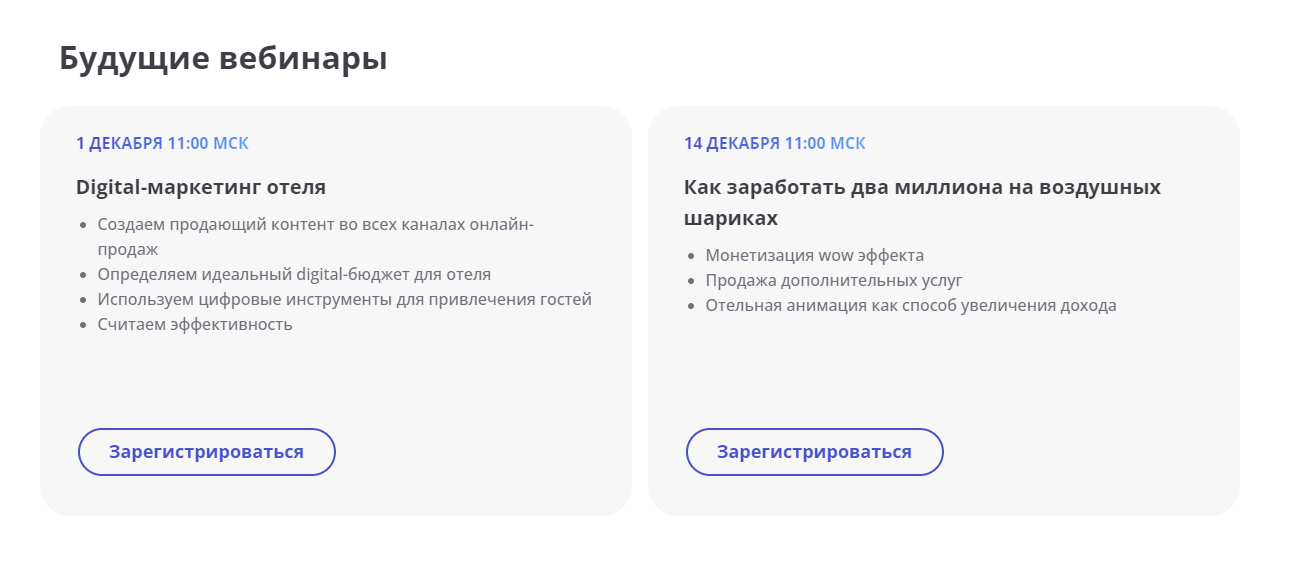Click the "11:00 МСК" time on the Digital-маркетинг card
The width and height of the screenshot is (1291, 573).
208,143
